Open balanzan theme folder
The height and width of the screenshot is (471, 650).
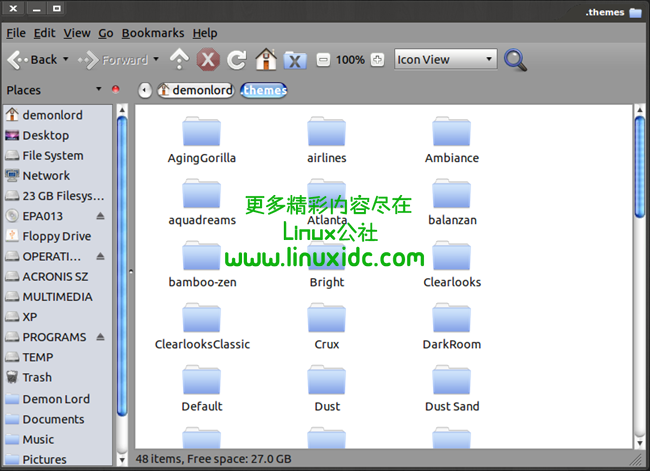pos(451,202)
